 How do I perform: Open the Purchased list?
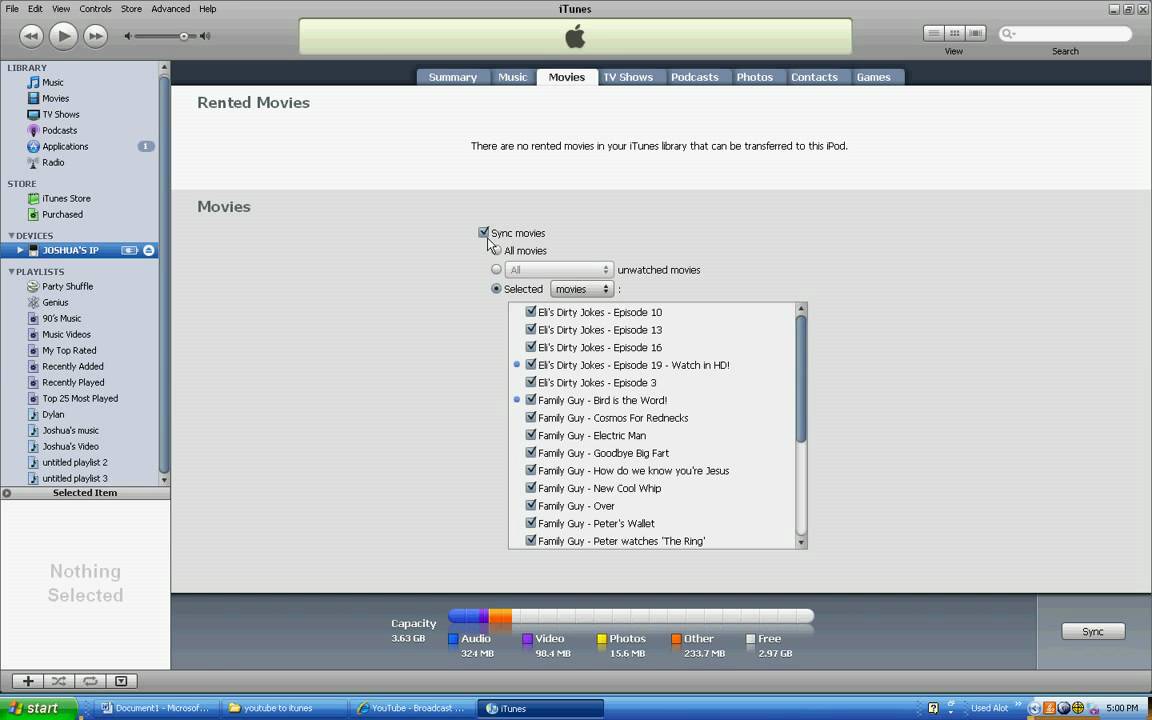coord(62,215)
